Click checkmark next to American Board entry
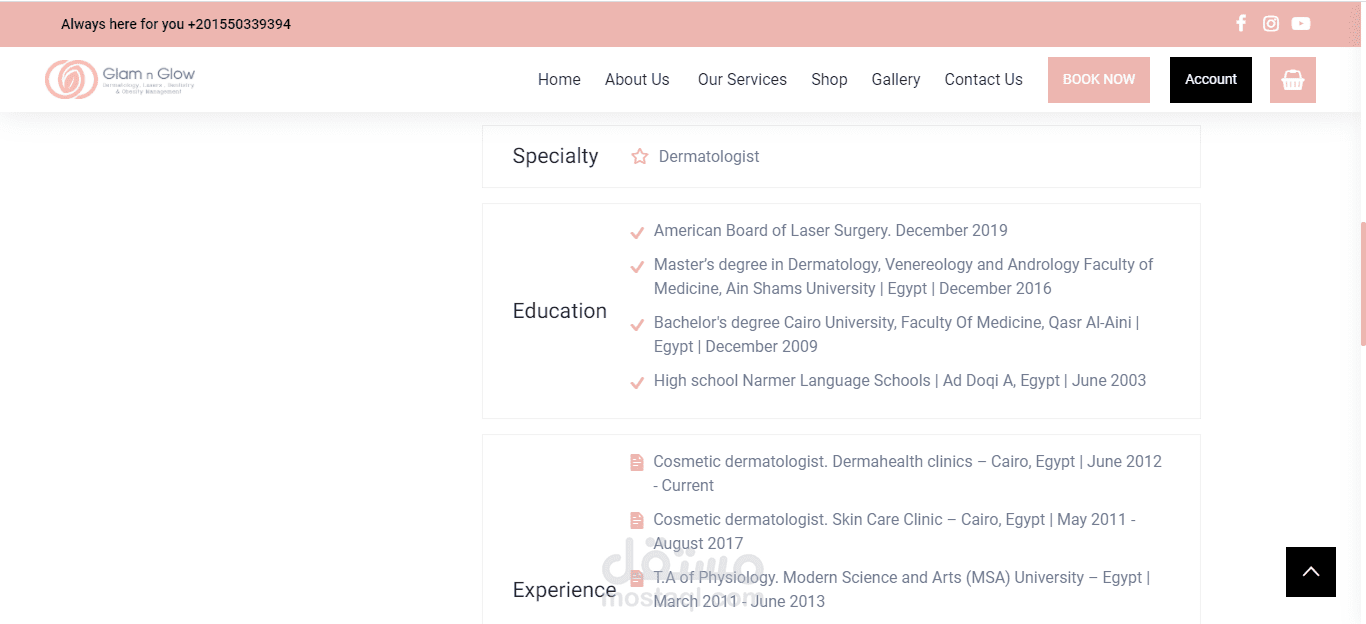This screenshot has width=1366, height=624. click(x=637, y=233)
